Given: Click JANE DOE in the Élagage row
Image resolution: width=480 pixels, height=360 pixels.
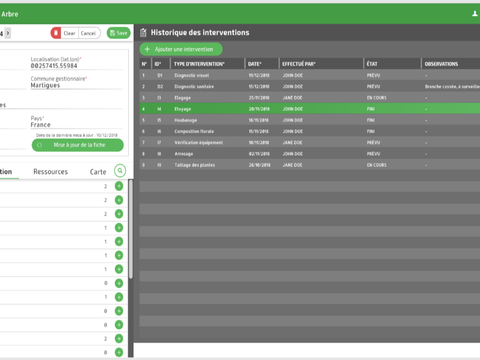Looking at the screenshot, I should [292, 98].
